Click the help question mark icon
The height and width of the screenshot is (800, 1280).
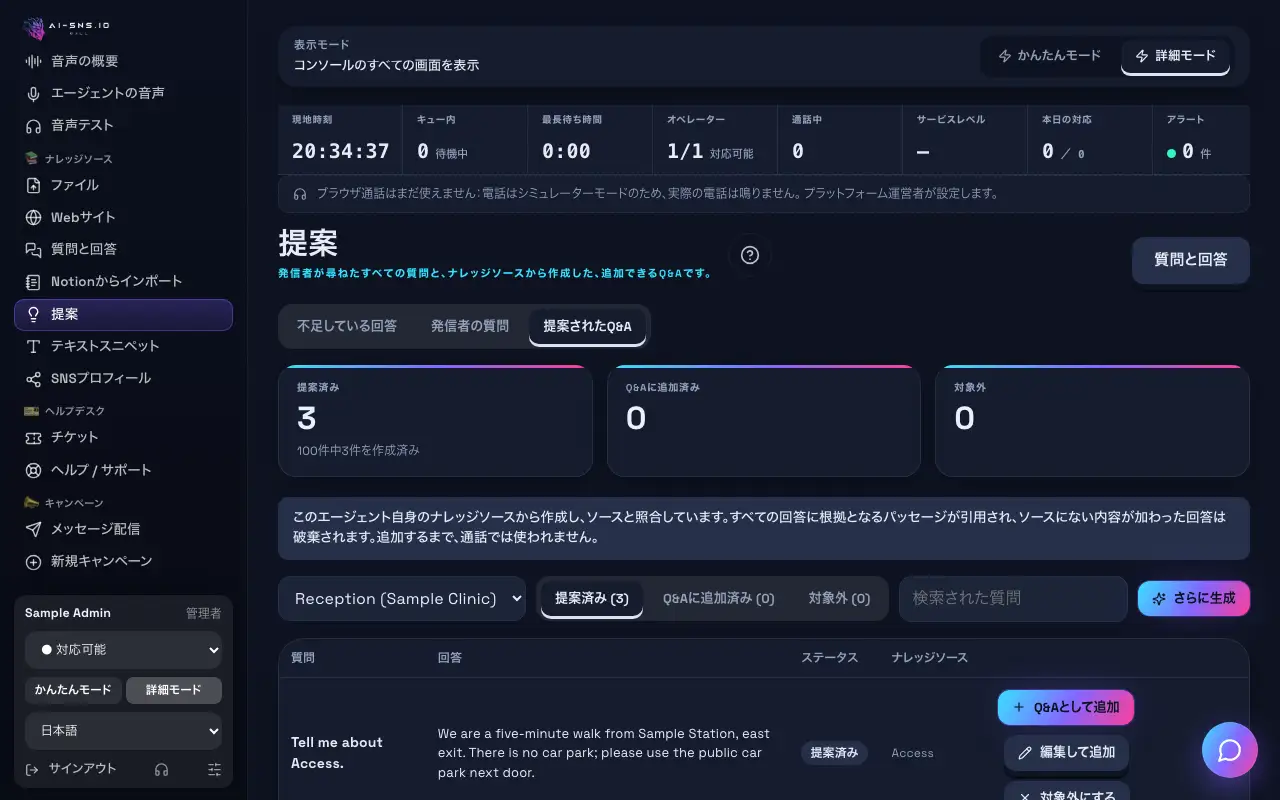tap(750, 255)
